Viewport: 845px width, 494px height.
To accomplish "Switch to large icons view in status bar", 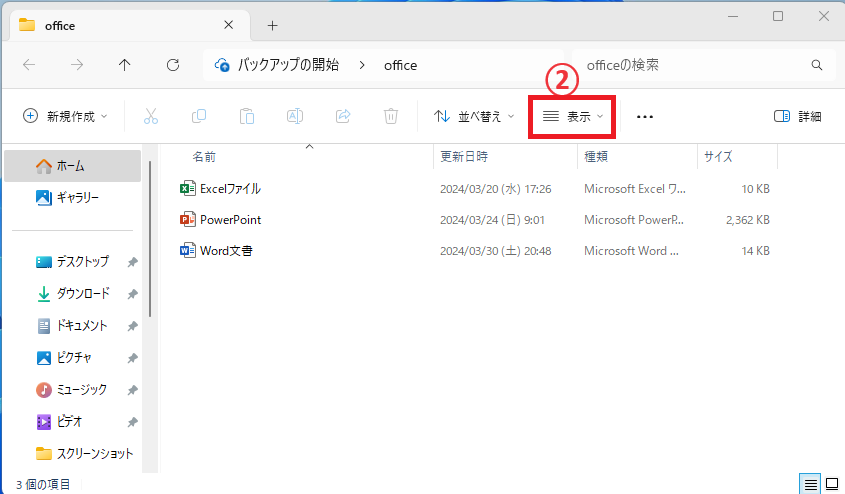I will click(833, 484).
